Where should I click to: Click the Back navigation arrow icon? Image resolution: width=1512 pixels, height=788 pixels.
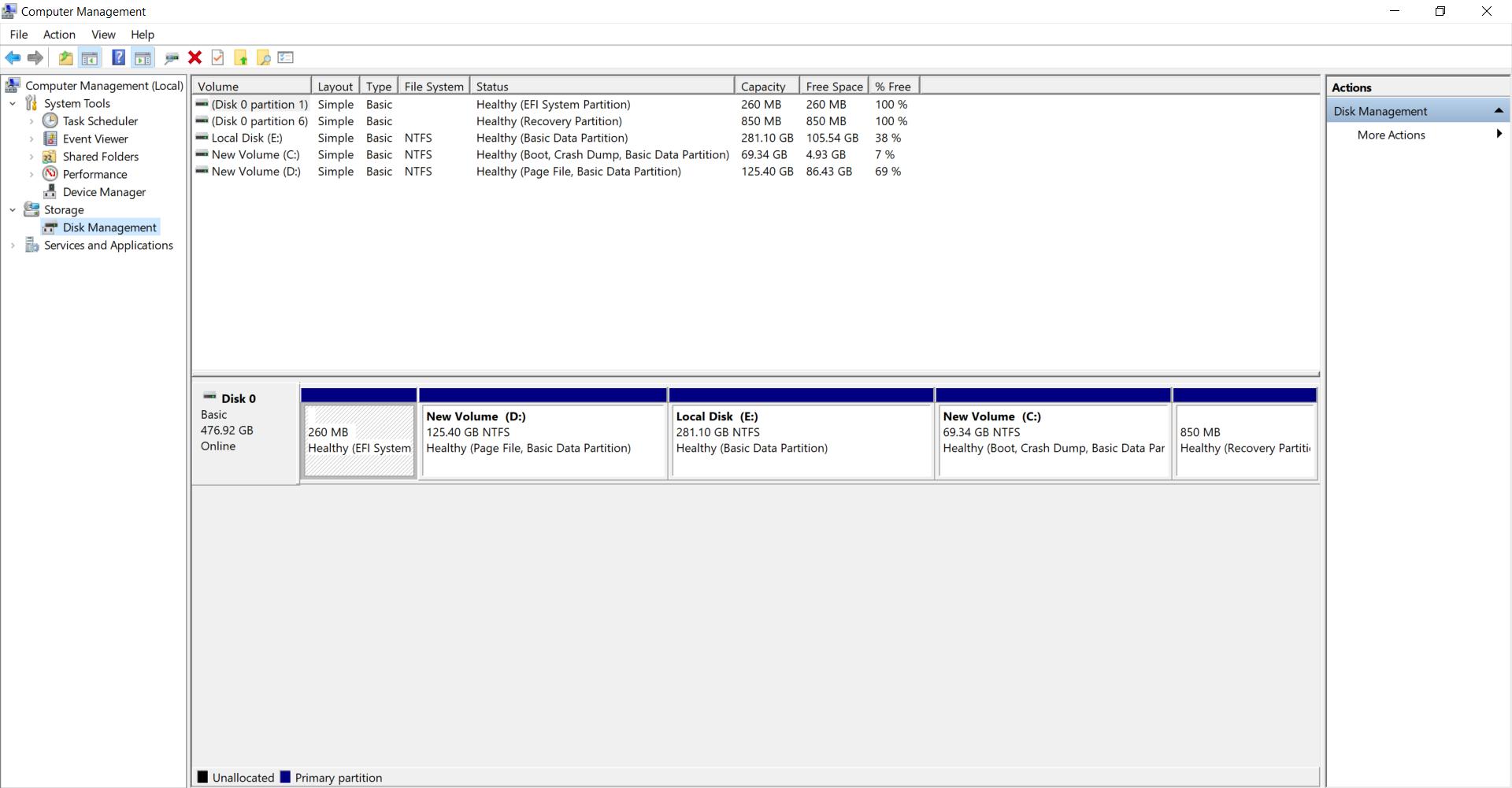(x=13, y=57)
